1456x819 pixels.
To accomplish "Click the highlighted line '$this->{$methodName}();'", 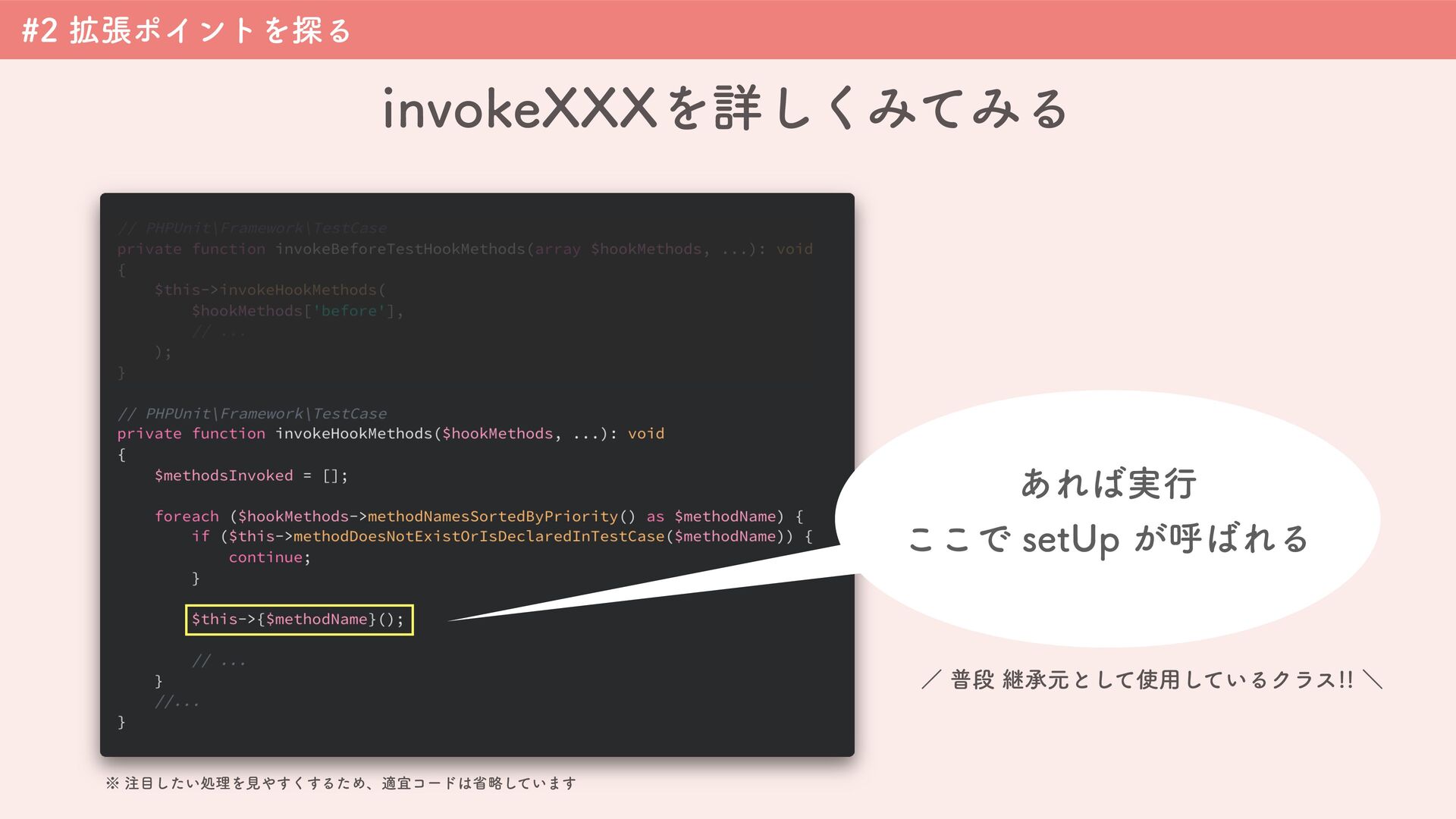I will 299,620.
